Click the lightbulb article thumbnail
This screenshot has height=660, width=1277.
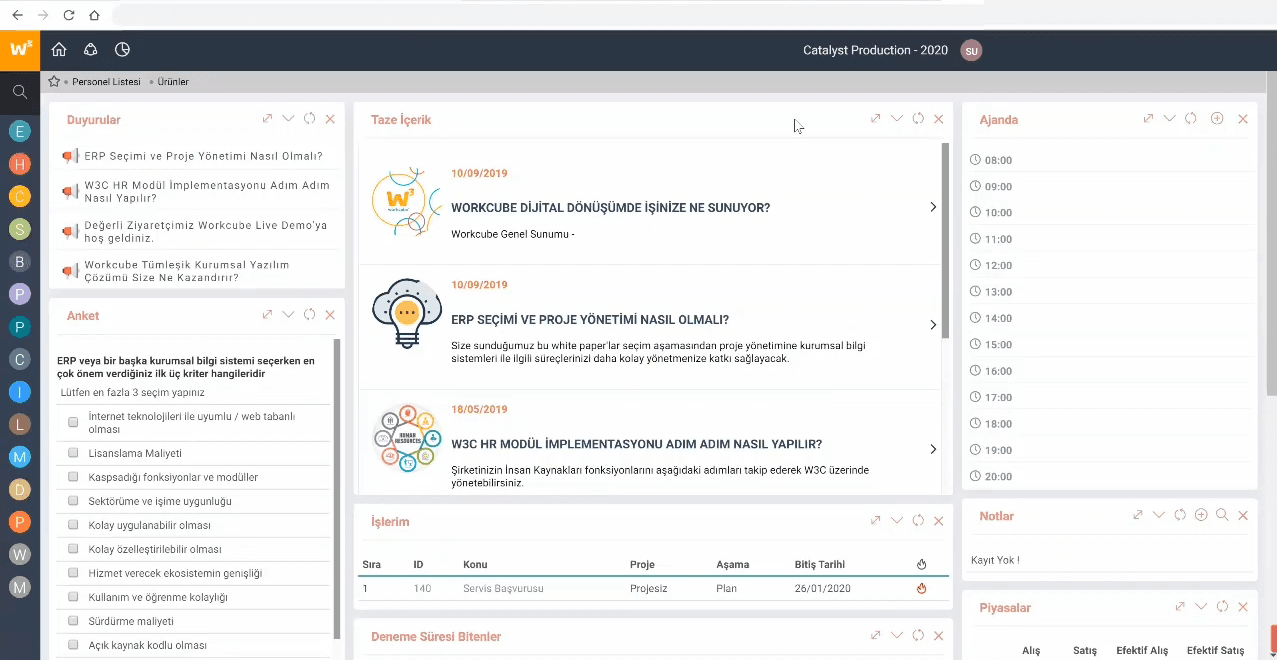pyautogui.click(x=406, y=313)
